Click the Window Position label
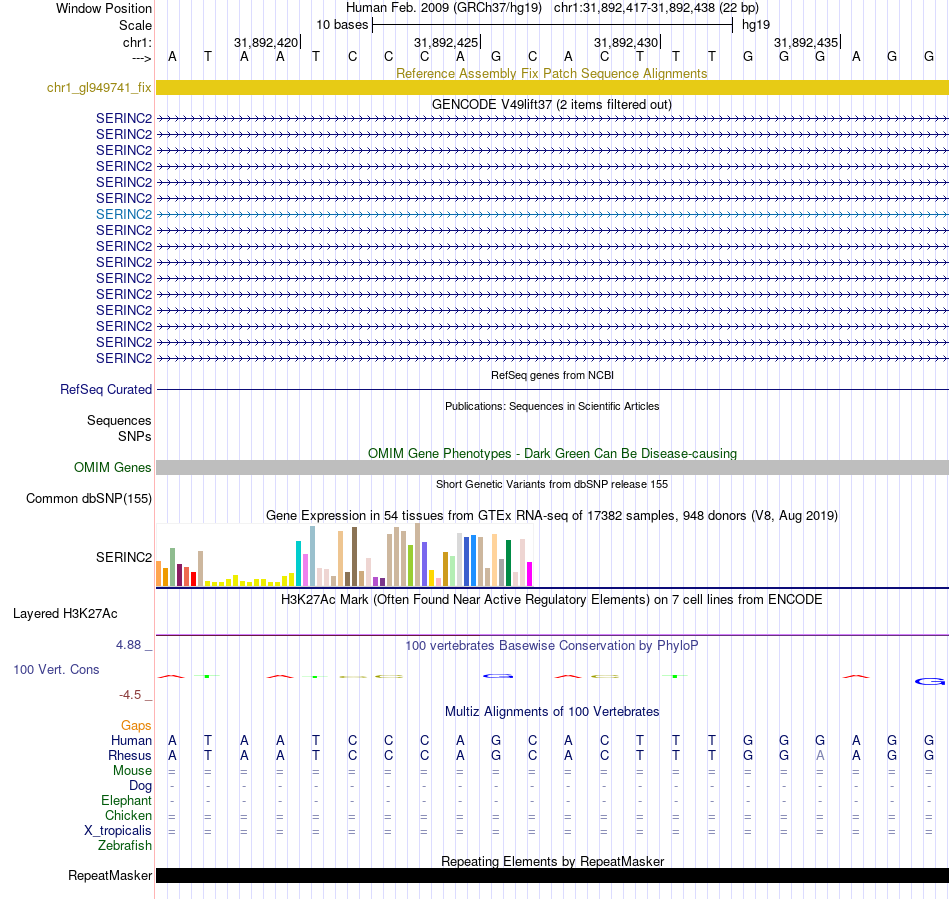 (x=104, y=8)
